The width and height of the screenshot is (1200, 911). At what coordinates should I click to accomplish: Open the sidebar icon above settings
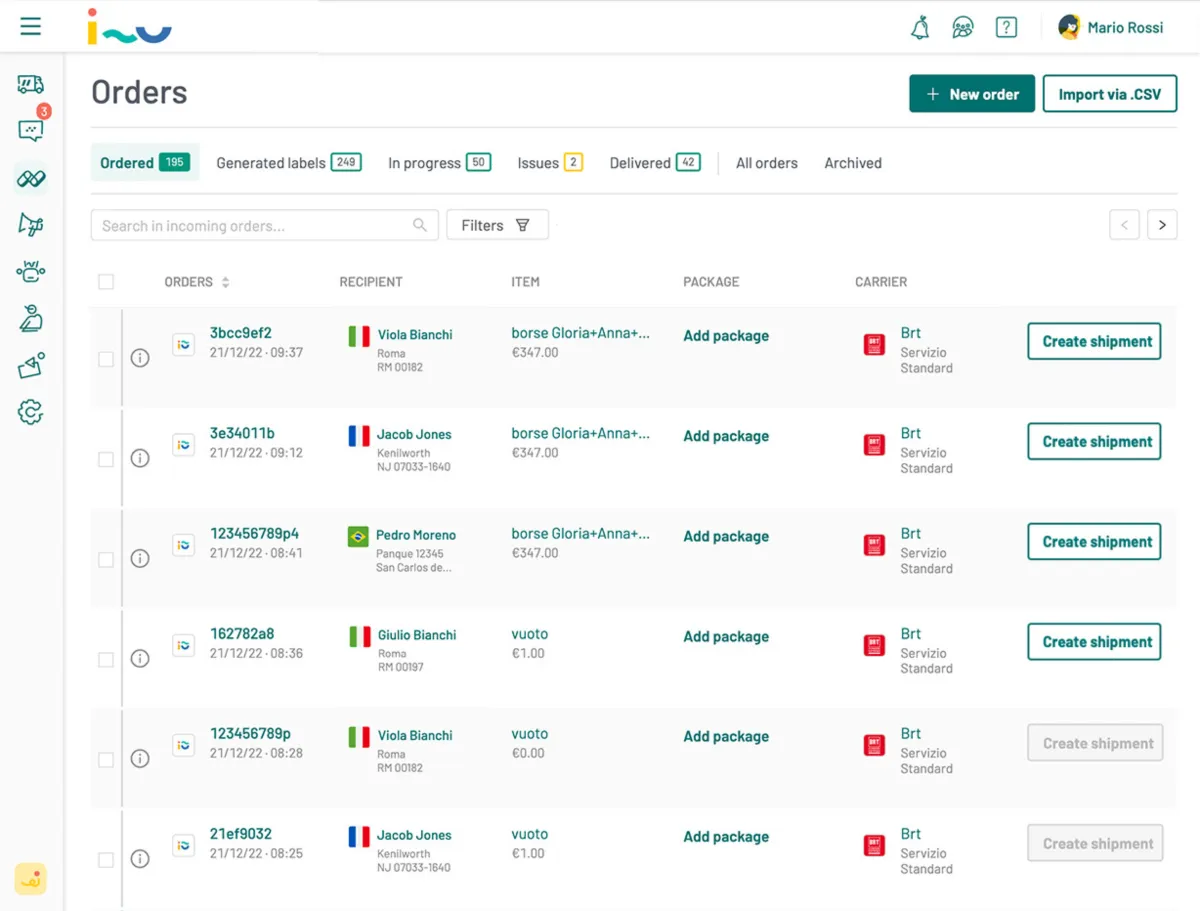[x=31, y=366]
